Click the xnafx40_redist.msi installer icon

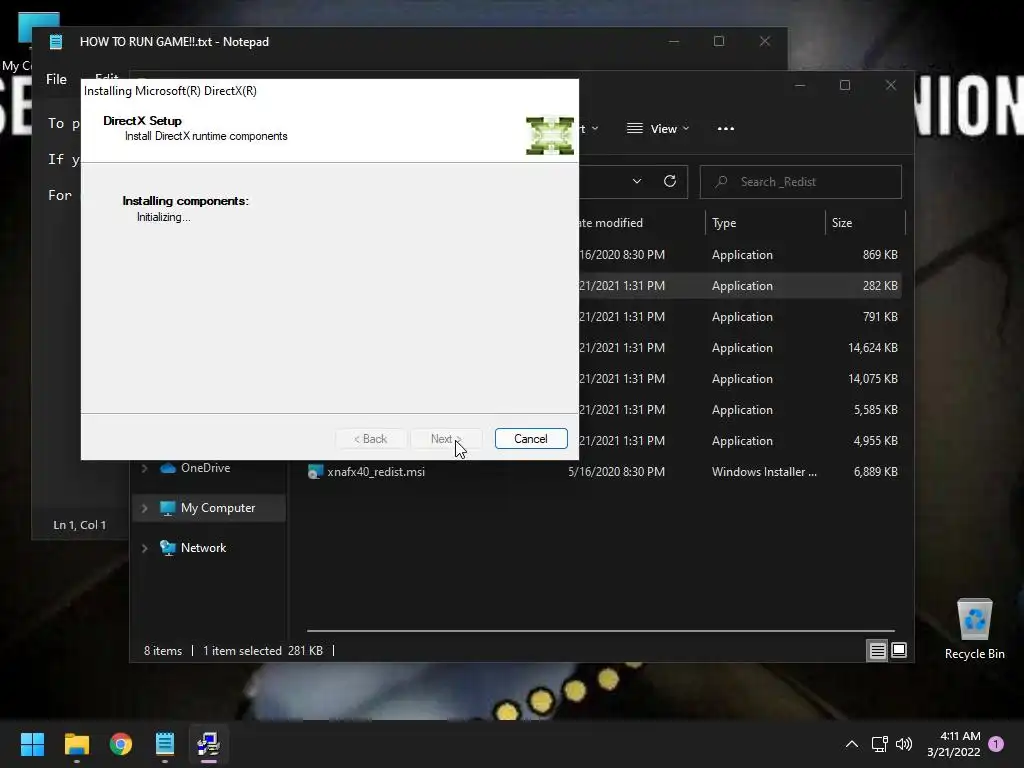tap(315, 472)
